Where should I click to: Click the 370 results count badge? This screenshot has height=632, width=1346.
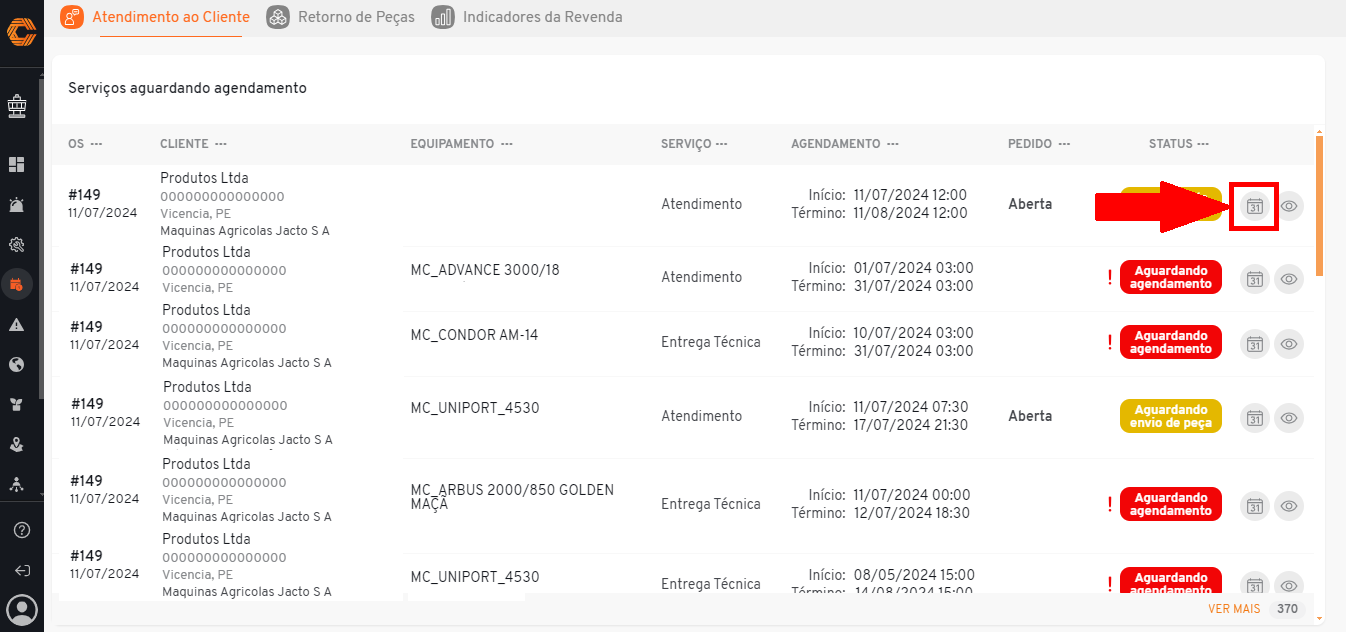coord(1287,609)
